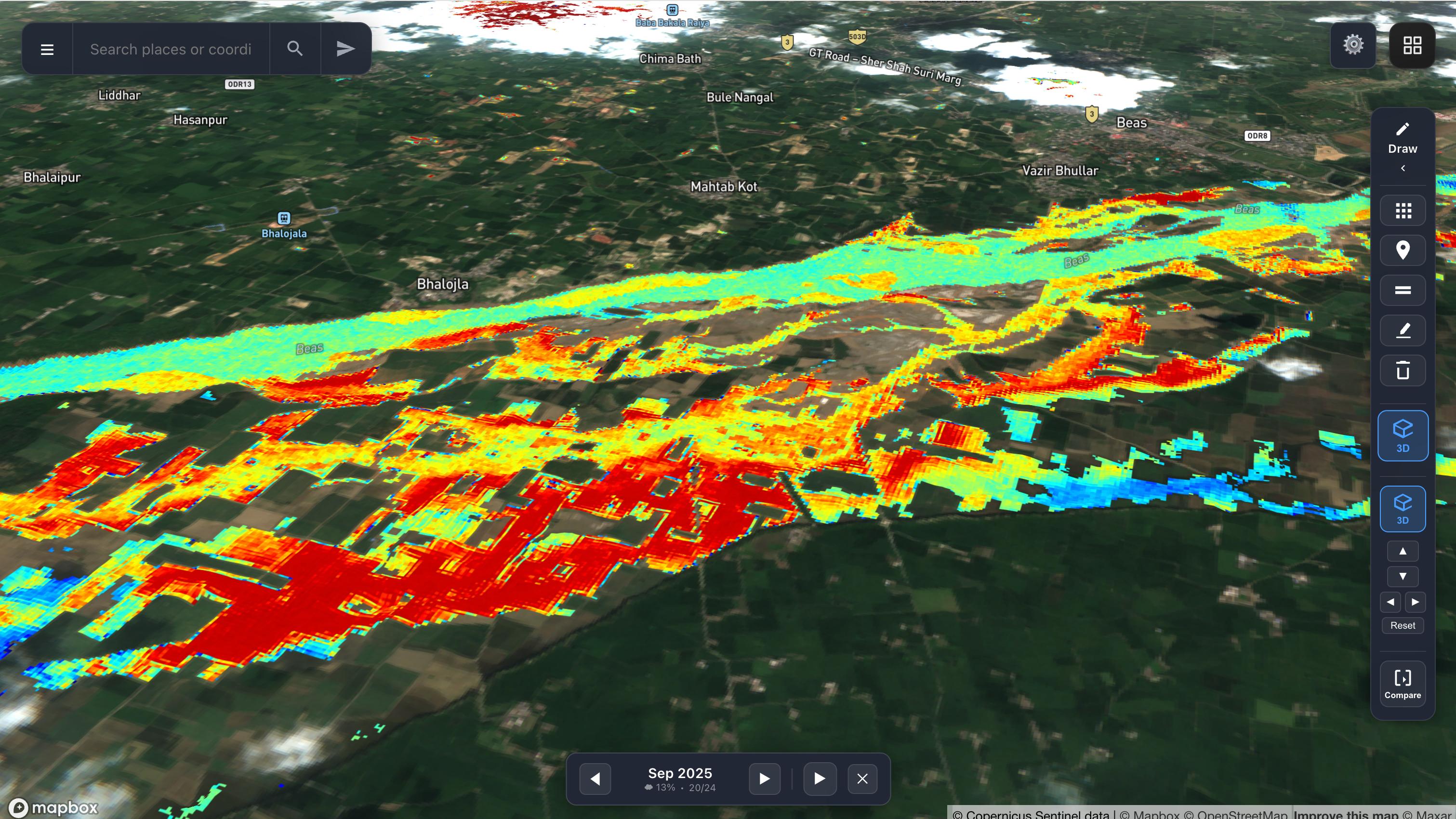The height and width of the screenshot is (819, 1456).
Task: Disable the upper 3D view toggle
Action: coord(1403,435)
